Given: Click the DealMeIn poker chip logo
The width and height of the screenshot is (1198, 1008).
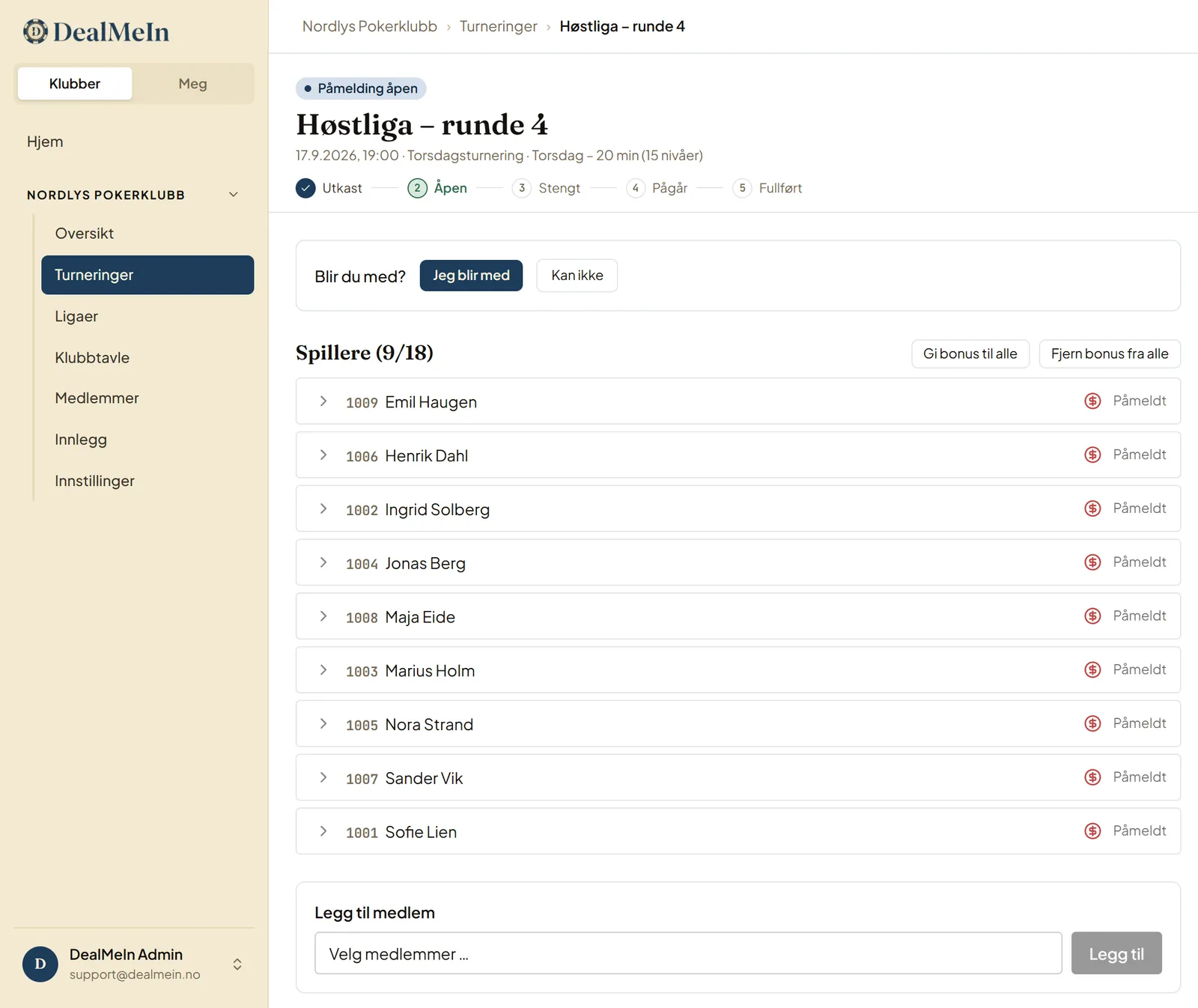Looking at the screenshot, I should [x=35, y=31].
